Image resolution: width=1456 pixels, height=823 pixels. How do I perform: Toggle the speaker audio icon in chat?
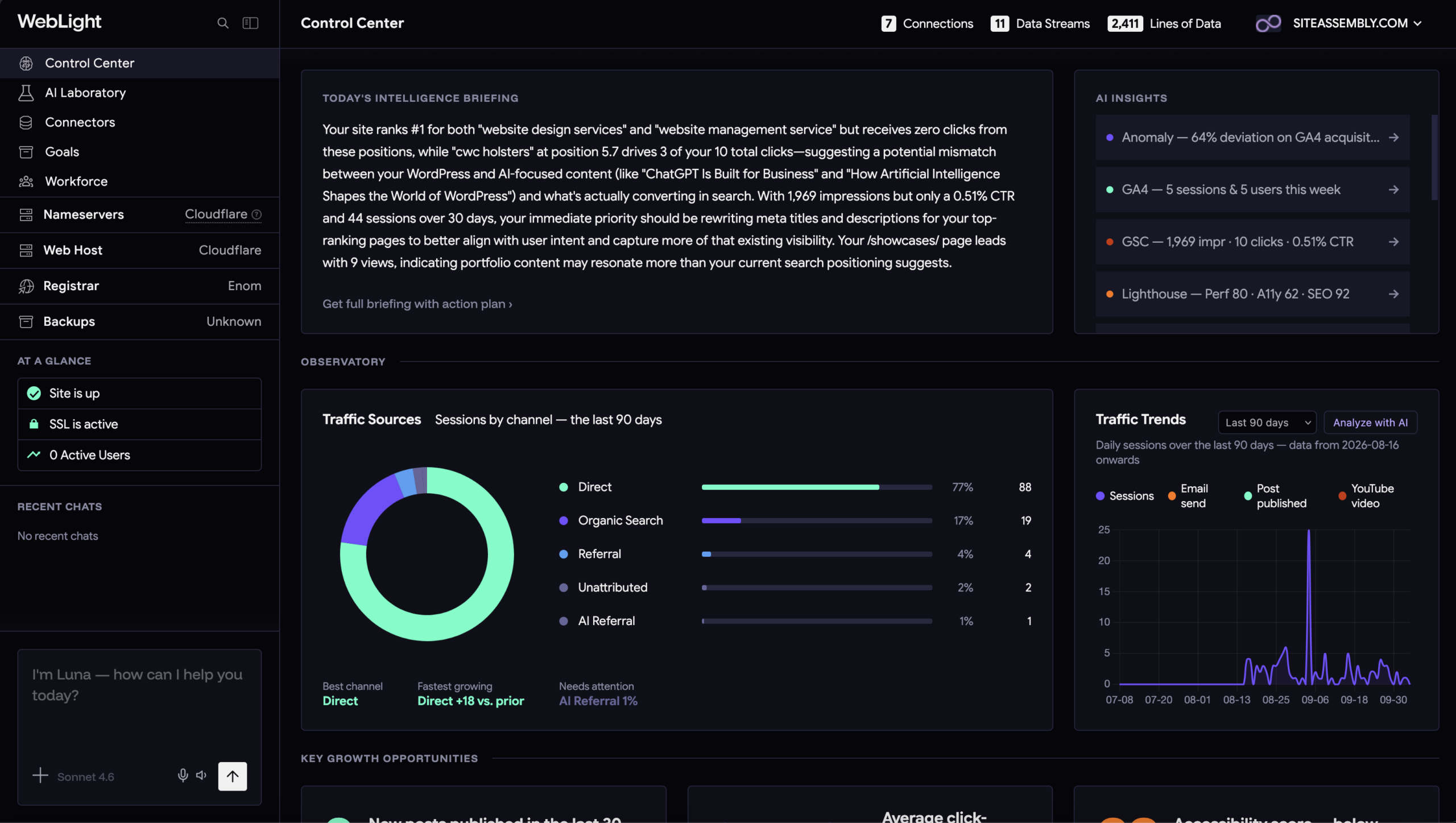[201, 776]
